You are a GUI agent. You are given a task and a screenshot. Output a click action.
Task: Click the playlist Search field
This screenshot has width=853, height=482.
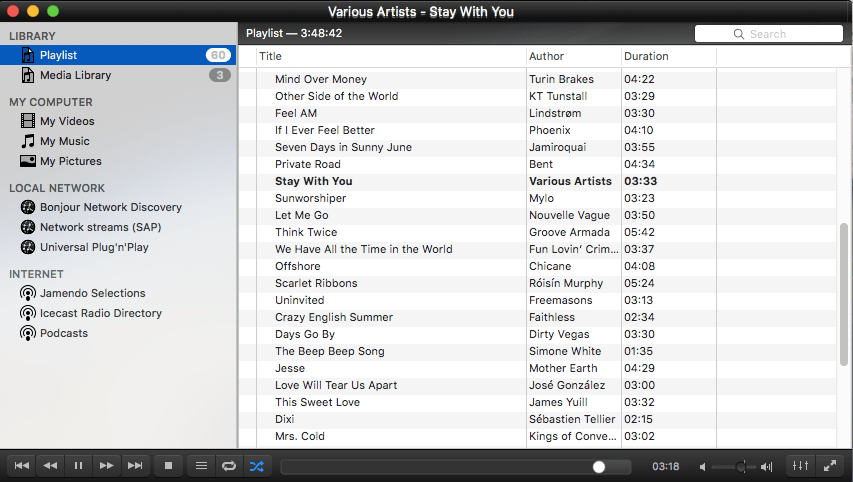point(768,34)
